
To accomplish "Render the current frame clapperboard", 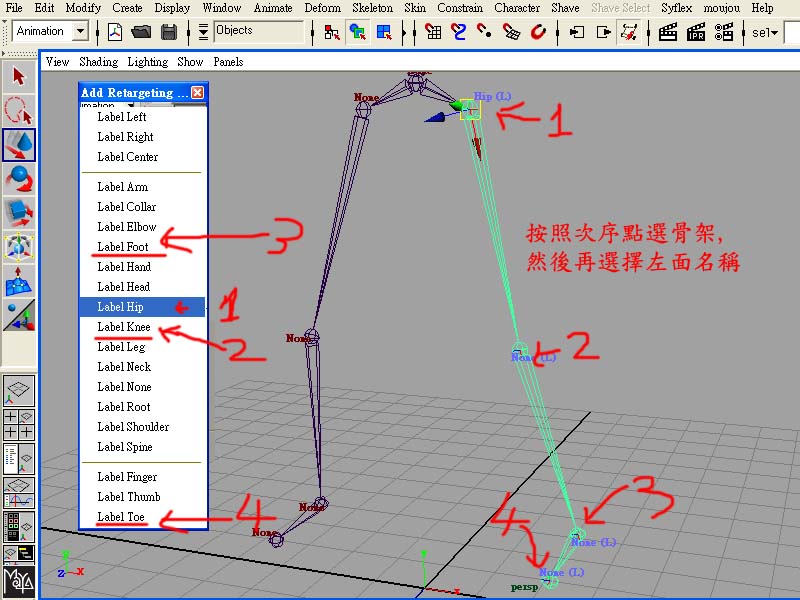I will point(668,32).
